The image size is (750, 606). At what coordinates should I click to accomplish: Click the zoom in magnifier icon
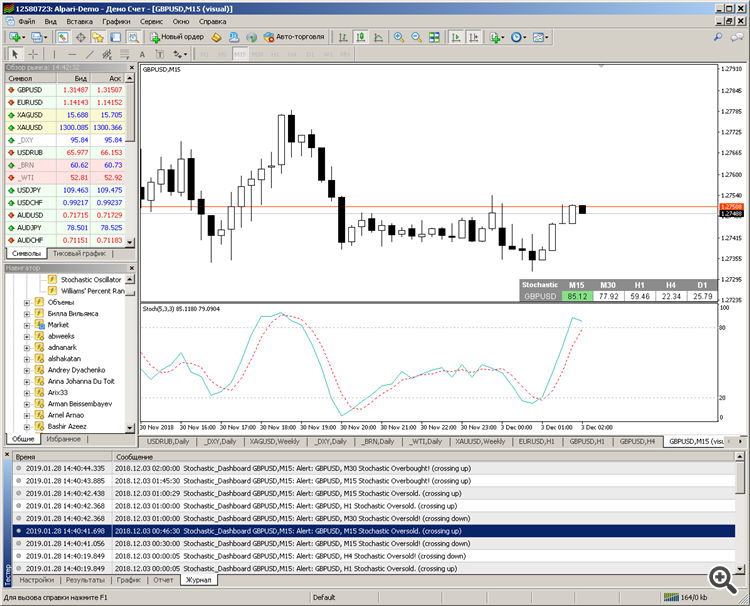(x=399, y=37)
